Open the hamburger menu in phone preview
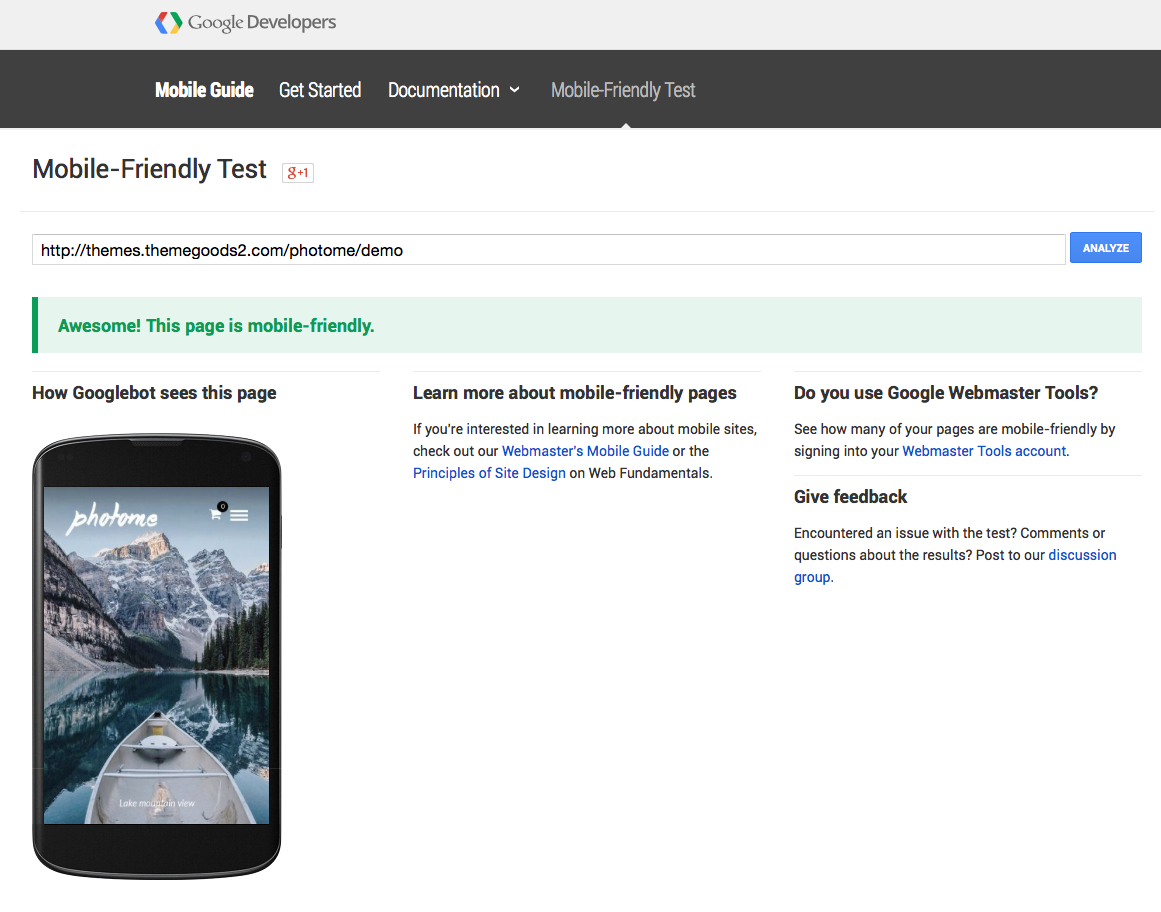This screenshot has width=1161, height=912. click(239, 515)
